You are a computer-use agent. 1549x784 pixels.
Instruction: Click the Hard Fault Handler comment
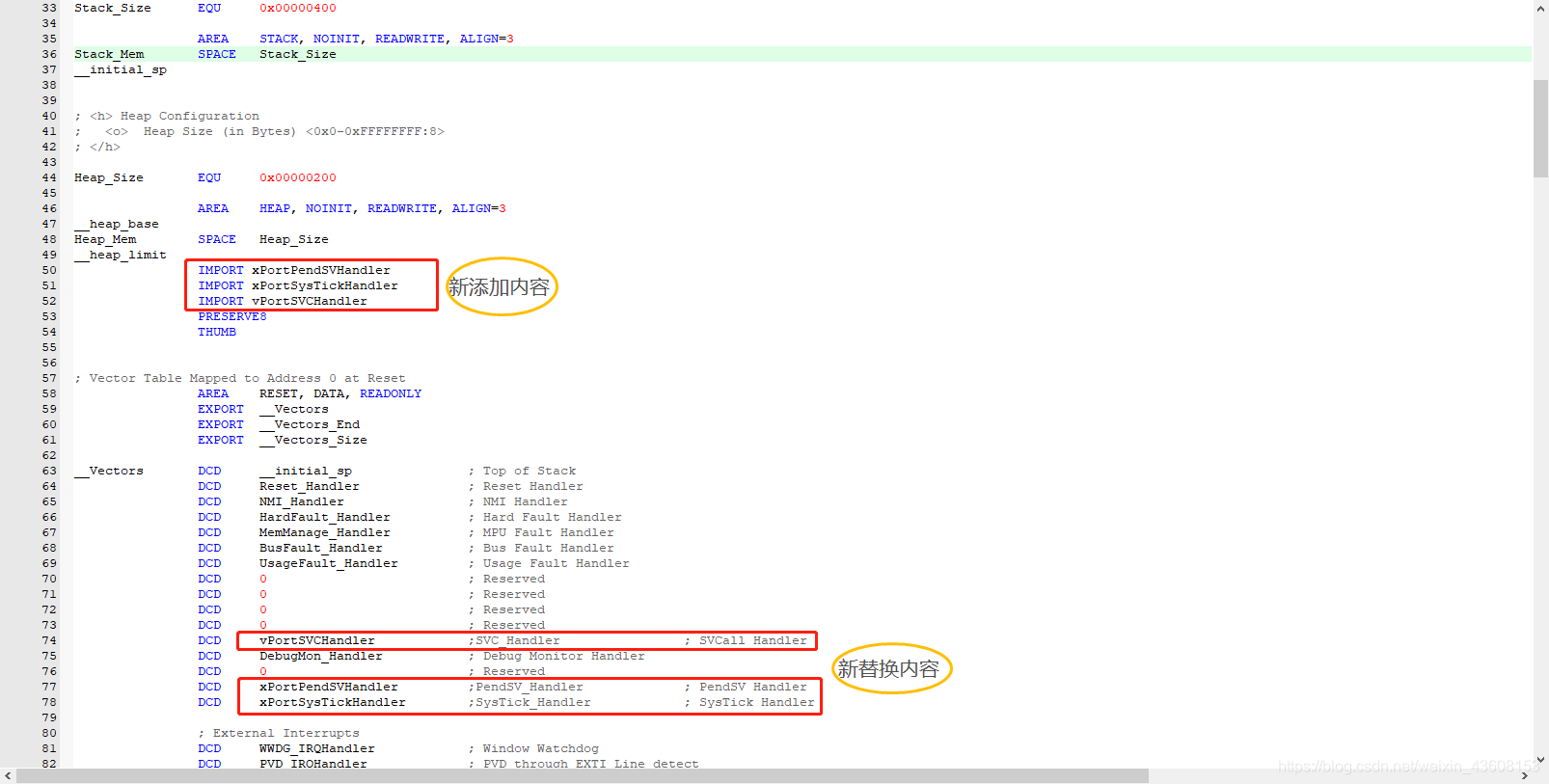point(545,517)
